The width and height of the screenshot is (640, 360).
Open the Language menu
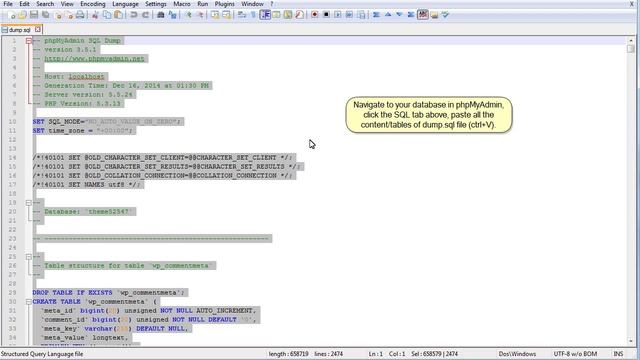point(125,4)
